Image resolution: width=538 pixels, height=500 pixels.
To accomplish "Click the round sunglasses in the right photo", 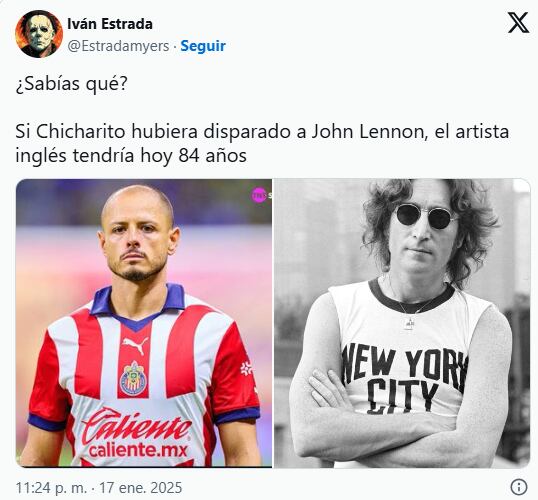I will [426, 216].
